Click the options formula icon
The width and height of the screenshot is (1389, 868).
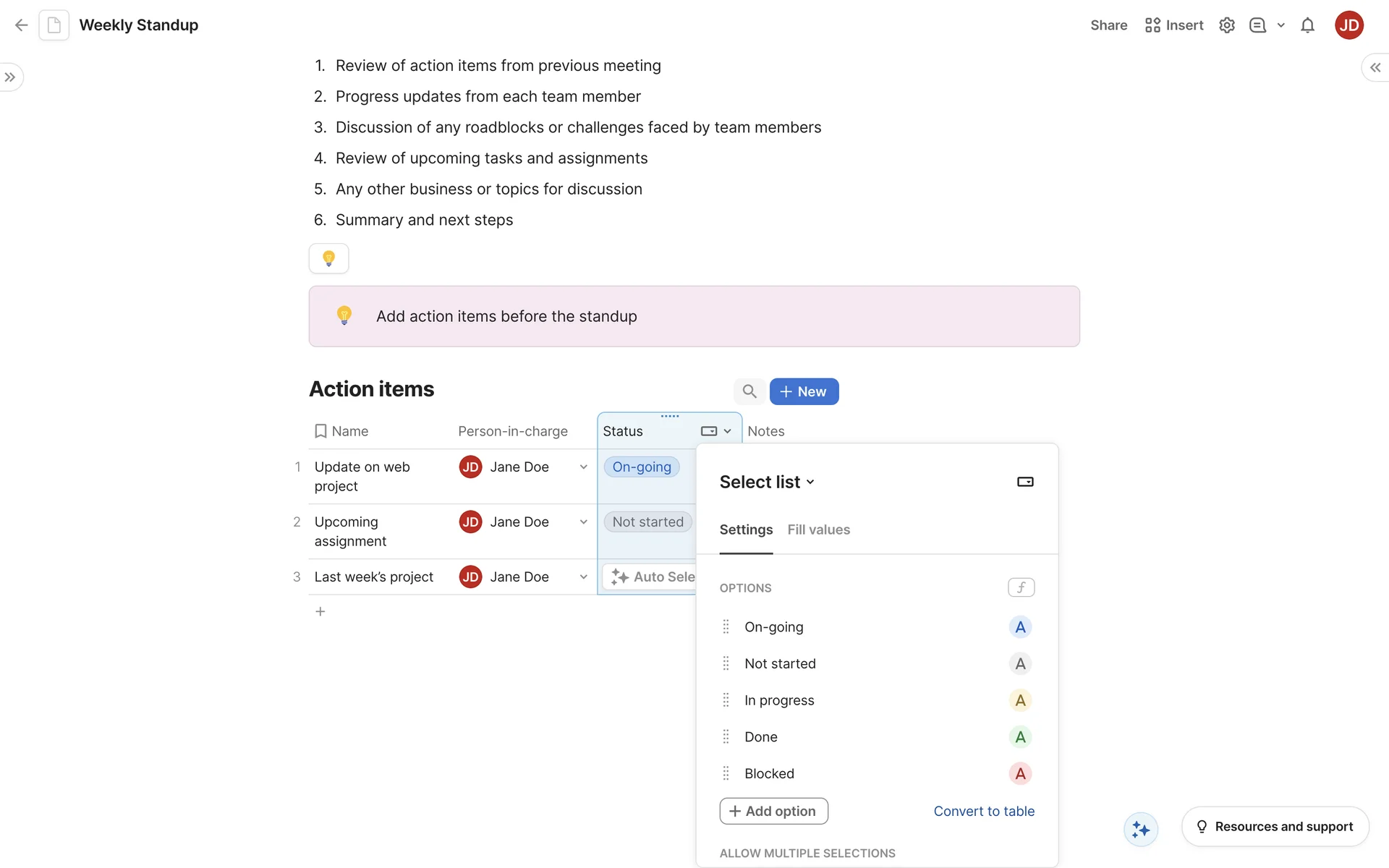click(x=1021, y=587)
